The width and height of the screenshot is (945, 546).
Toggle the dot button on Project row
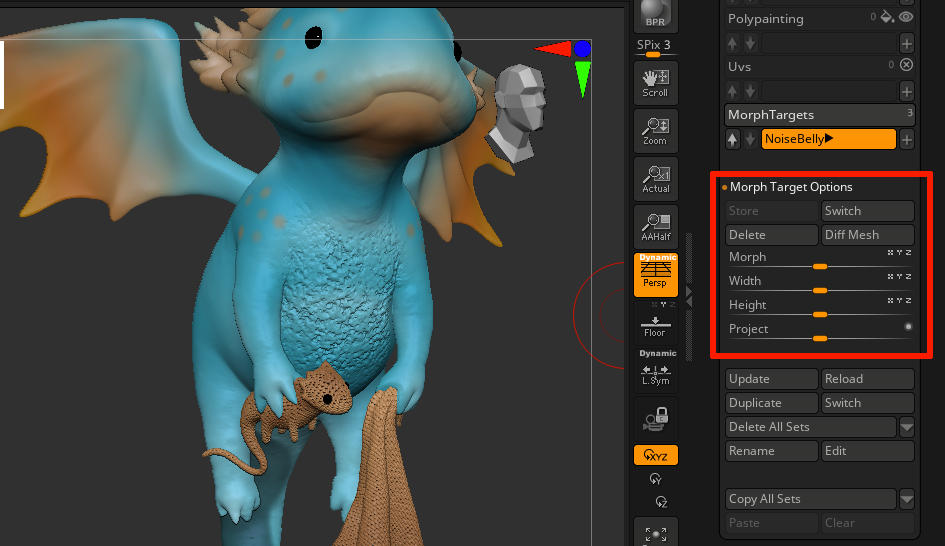coord(908,327)
